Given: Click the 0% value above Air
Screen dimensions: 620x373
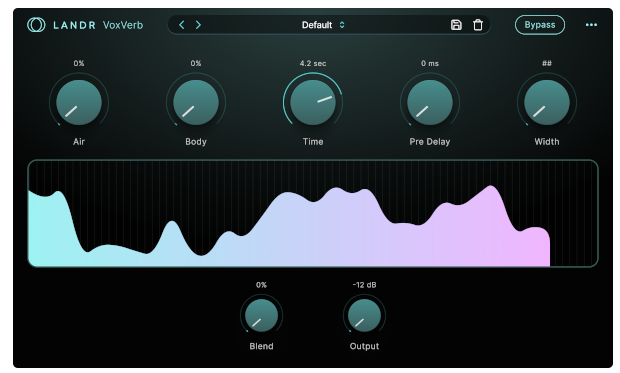Looking at the screenshot, I should coord(79,63).
